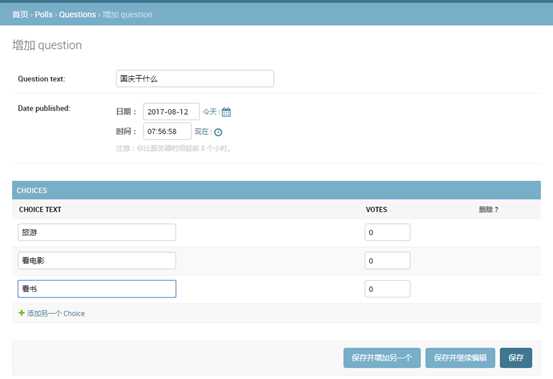The height and width of the screenshot is (379, 553).
Task: Click the CHOICE TEXT column header
Action: [x=40, y=209]
